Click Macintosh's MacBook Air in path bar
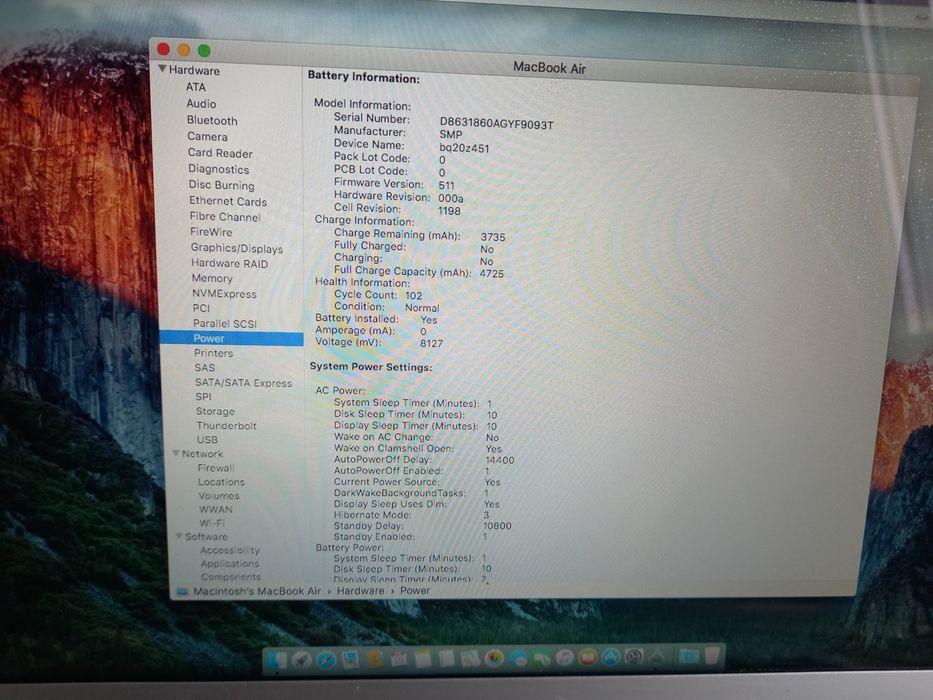 (257, 591)
